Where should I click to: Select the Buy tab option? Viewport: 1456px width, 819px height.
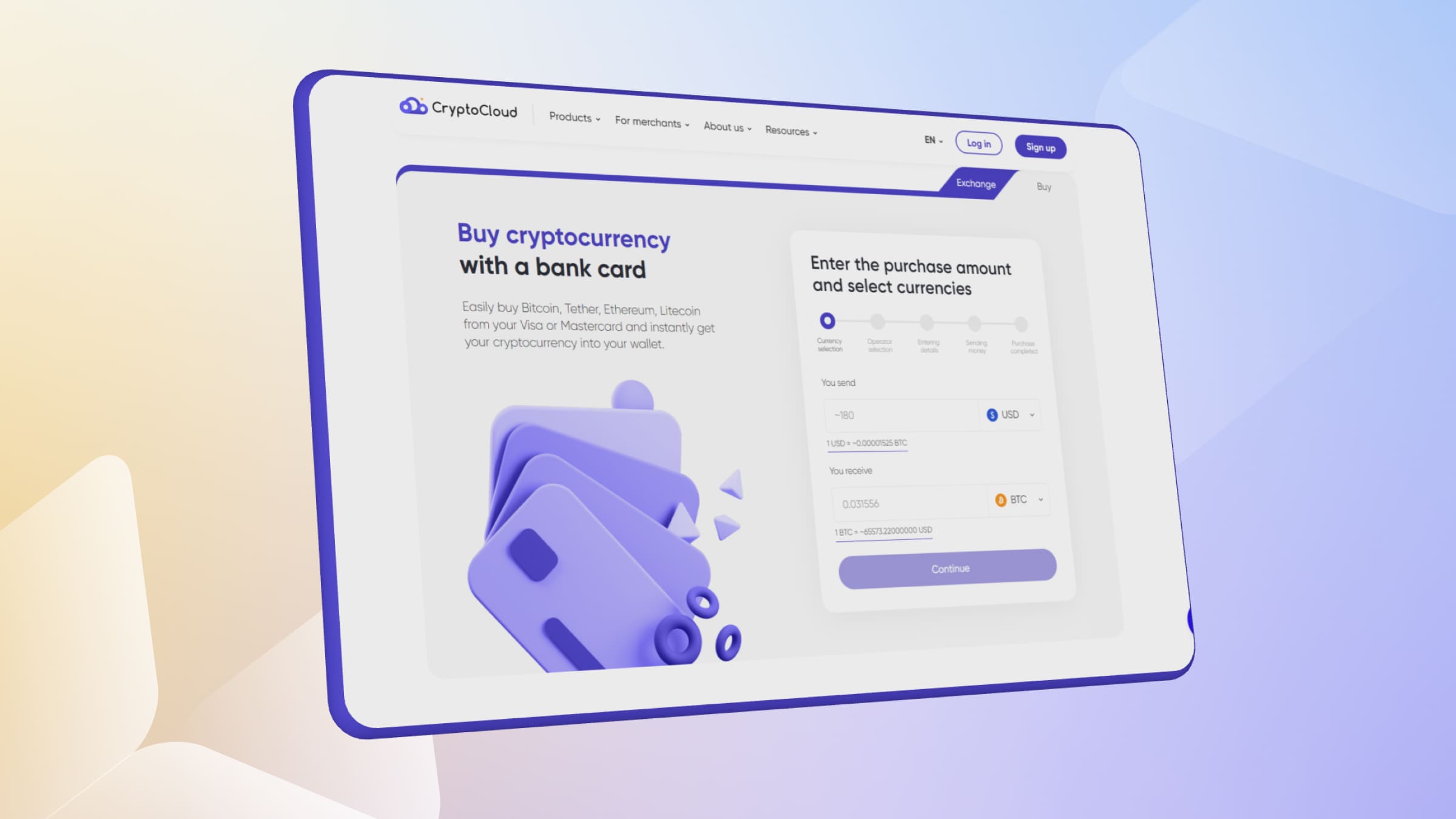[1044, 186]
